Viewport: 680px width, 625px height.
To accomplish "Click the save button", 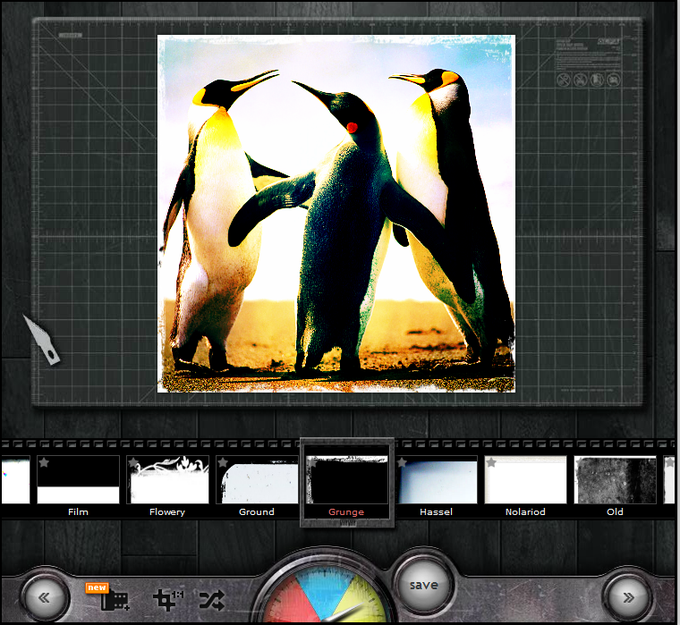I will 423,585.
